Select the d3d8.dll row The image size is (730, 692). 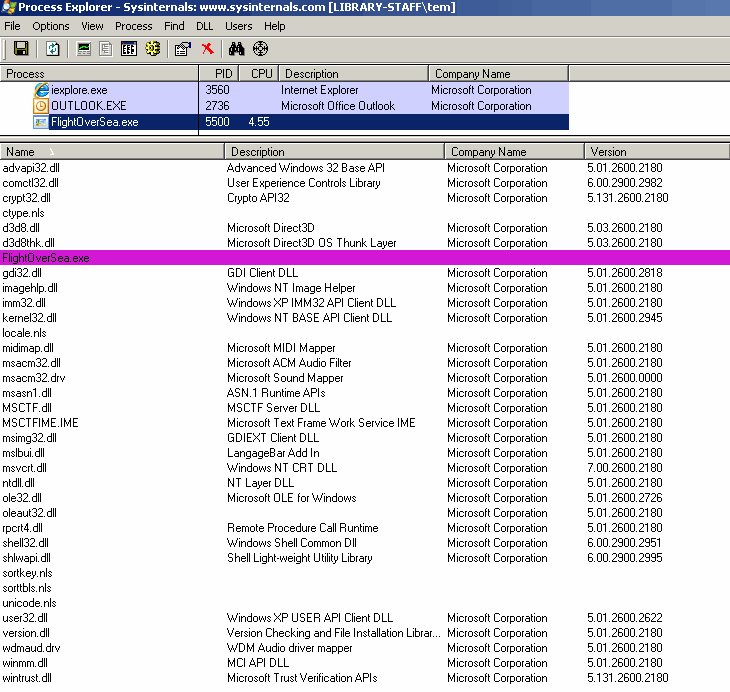click(365, 228)
